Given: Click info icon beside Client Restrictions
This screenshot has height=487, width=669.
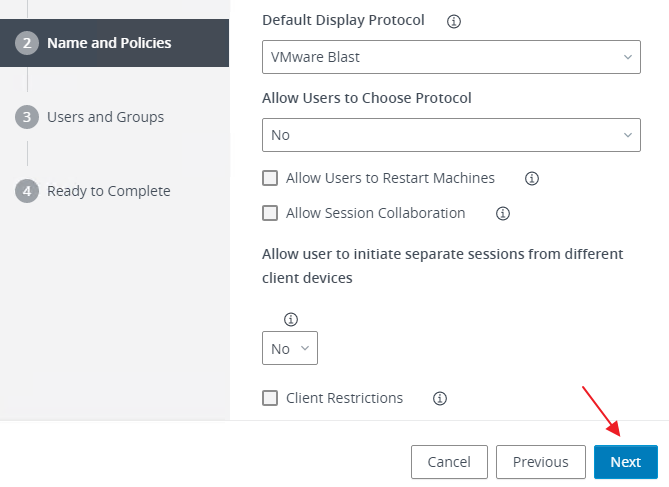Looking at the screenshot, I should point(439,398).
